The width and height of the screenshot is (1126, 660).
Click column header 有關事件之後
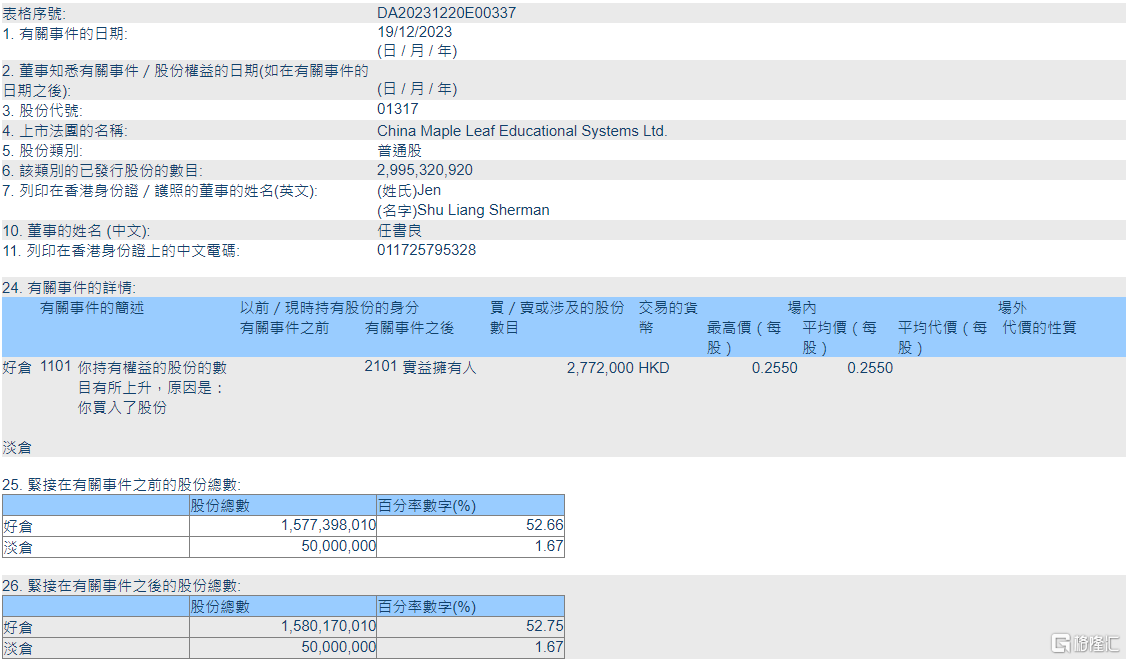point(409,328)
